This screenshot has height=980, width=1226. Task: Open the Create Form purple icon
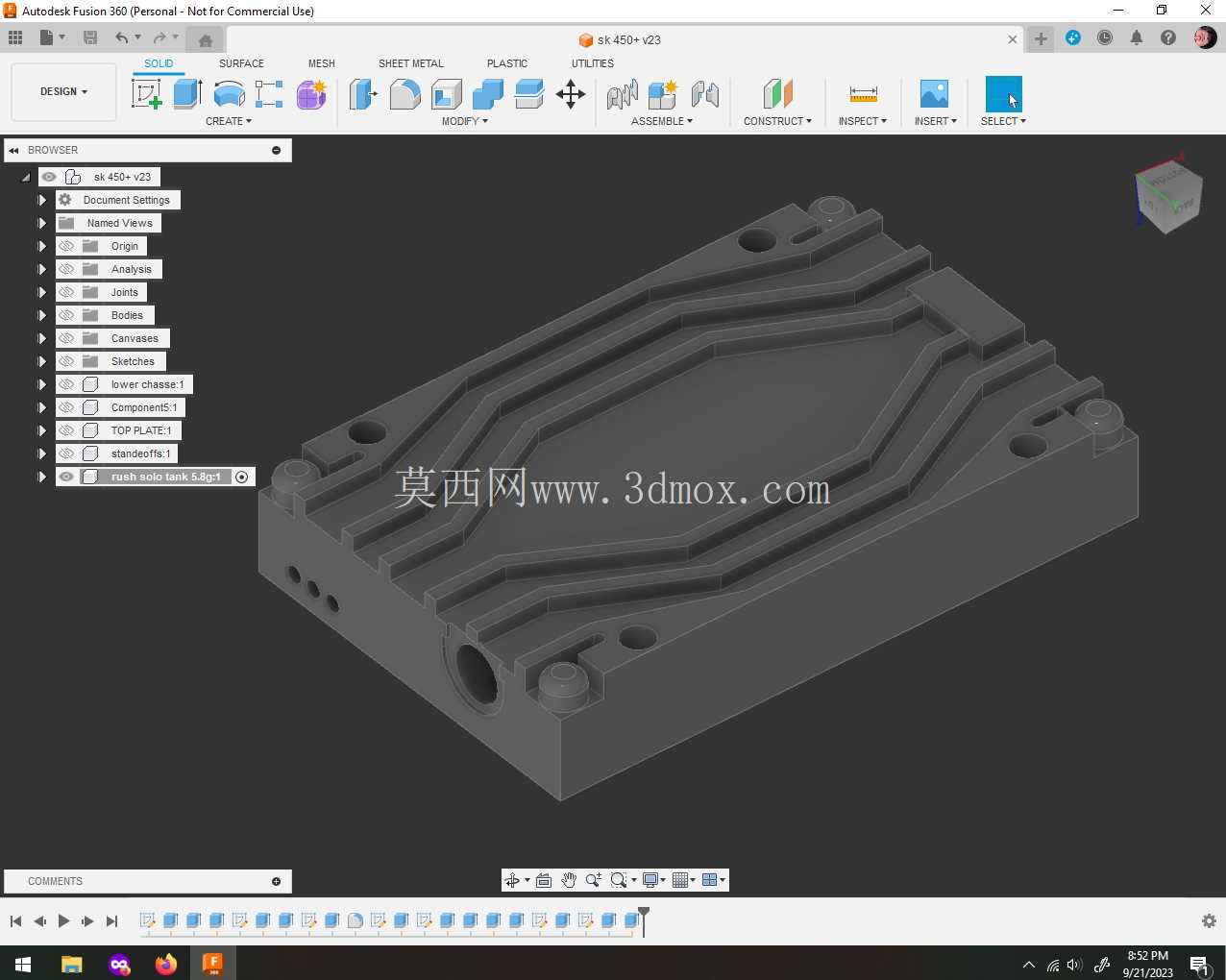pyautogui.click(x=311, y=94)
